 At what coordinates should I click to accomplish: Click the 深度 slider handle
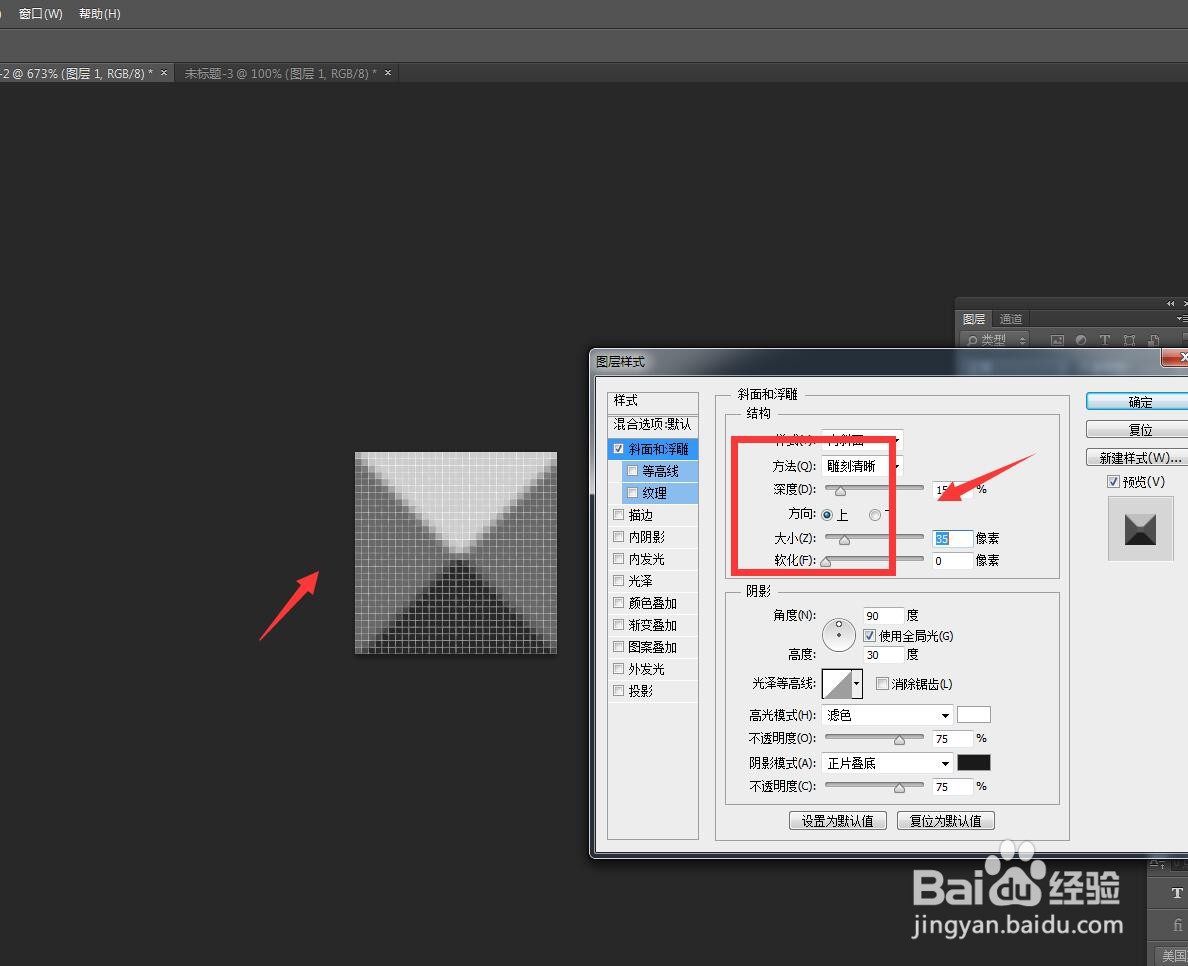point(839,491)
